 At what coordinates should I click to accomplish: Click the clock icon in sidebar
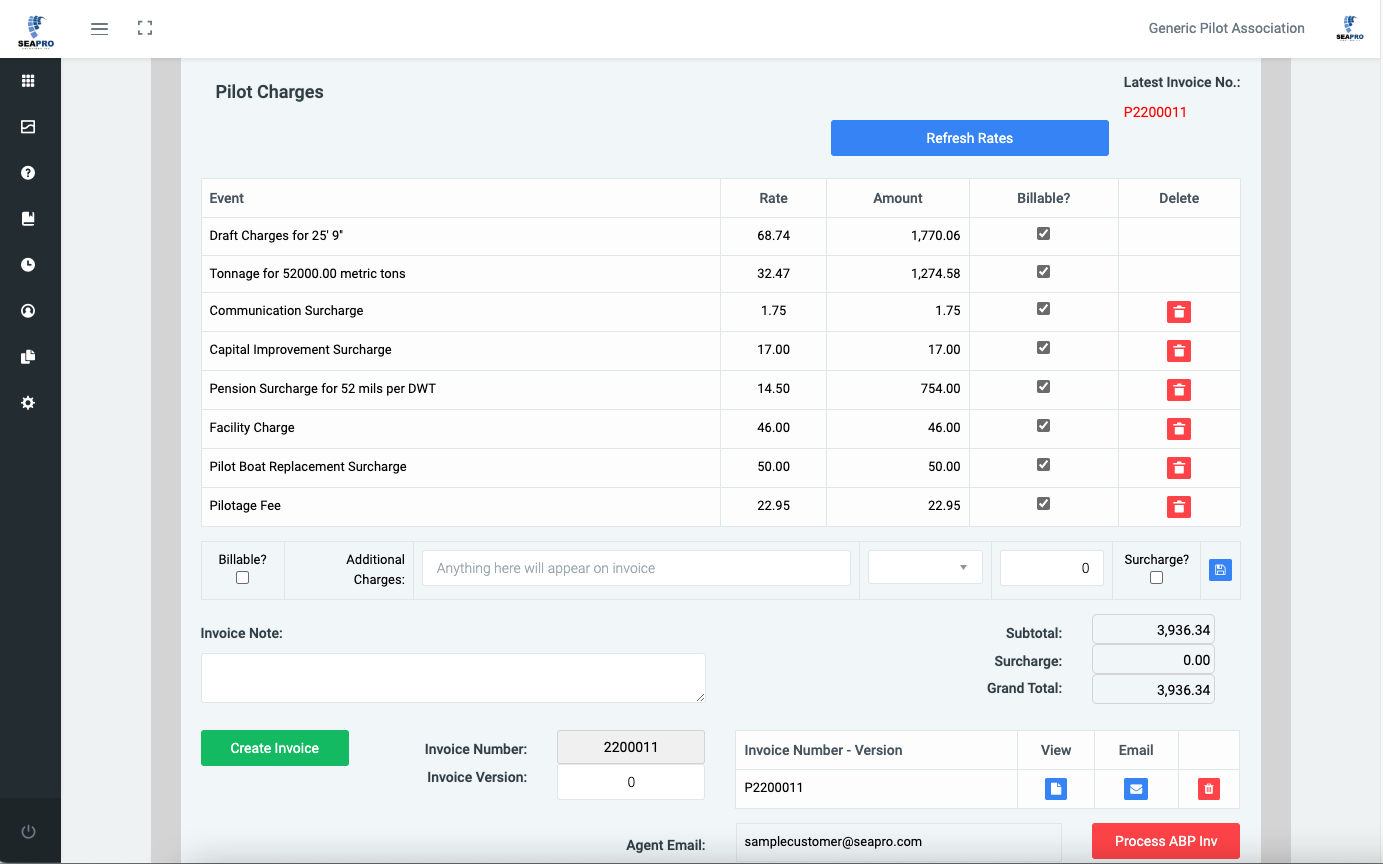click(28, 265)
